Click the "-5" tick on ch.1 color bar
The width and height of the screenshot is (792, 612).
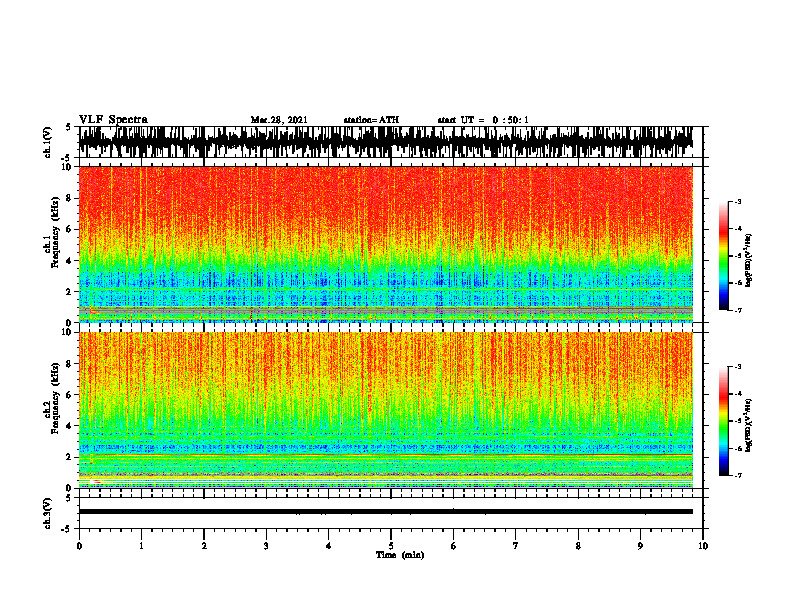click(x=738, y=256)
